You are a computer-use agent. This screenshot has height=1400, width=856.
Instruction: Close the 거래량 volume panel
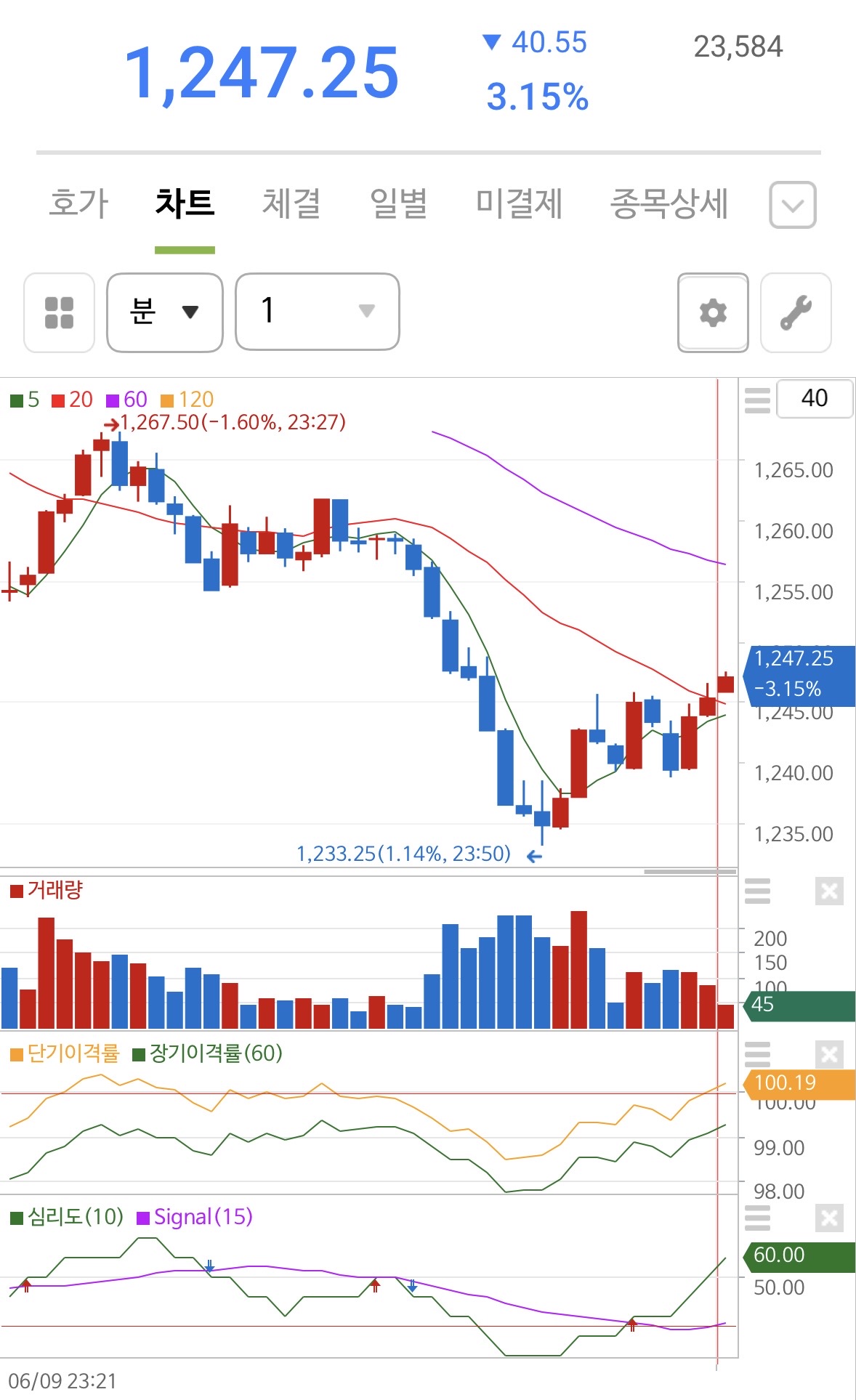click(x=829, y=891)
